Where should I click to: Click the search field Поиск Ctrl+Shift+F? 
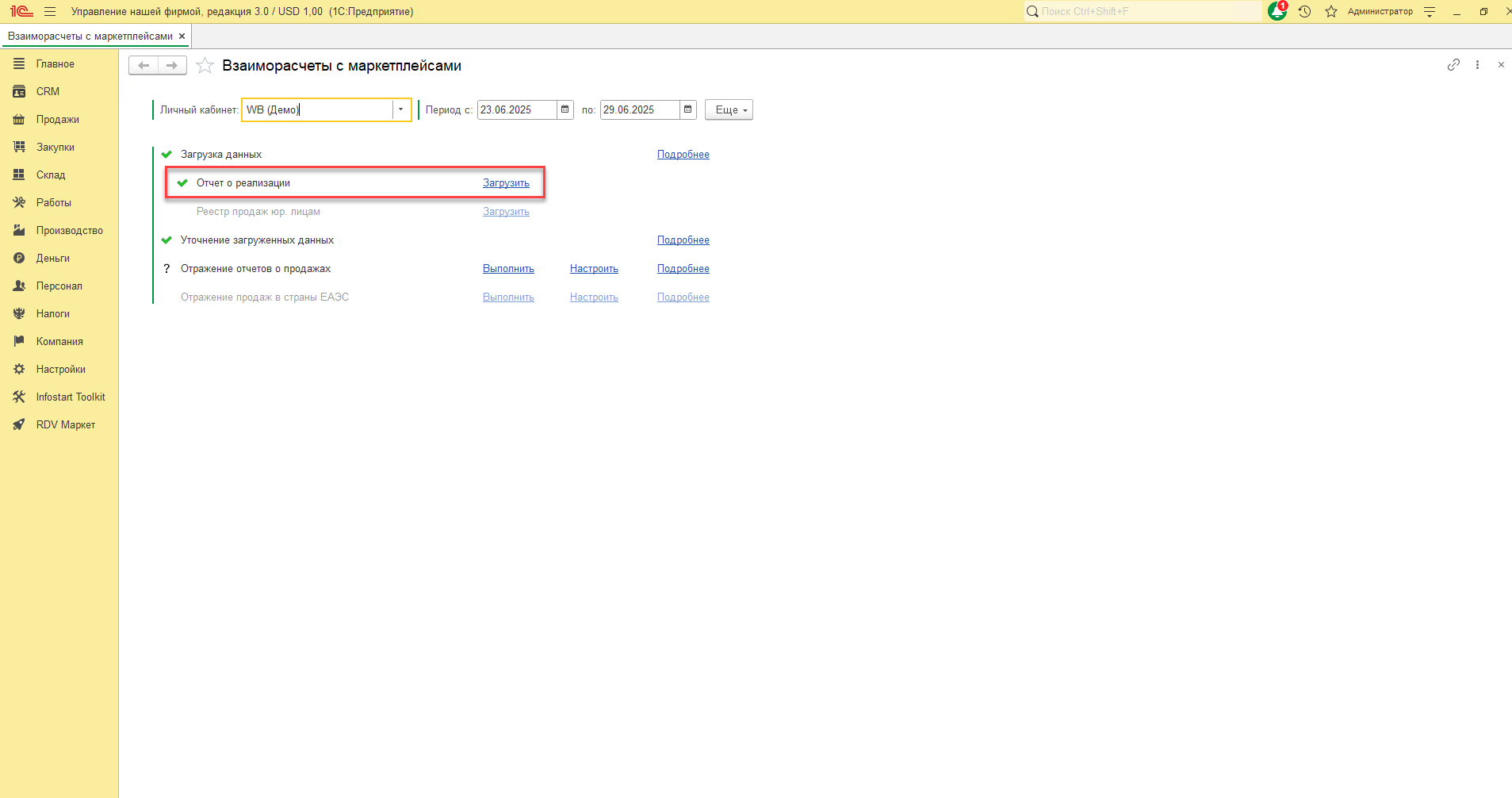(x=1143, y=11)
